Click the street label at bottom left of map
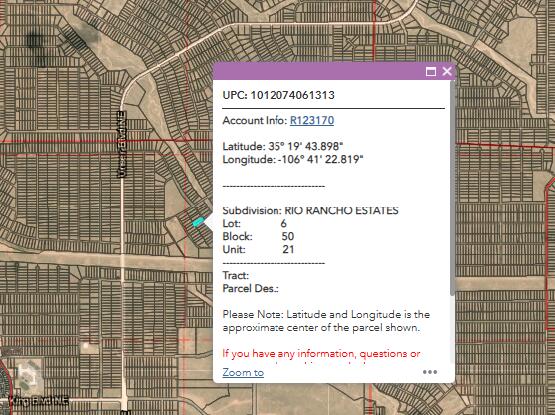This screenshot has width=555, height=415. click(x=39, y=401)
